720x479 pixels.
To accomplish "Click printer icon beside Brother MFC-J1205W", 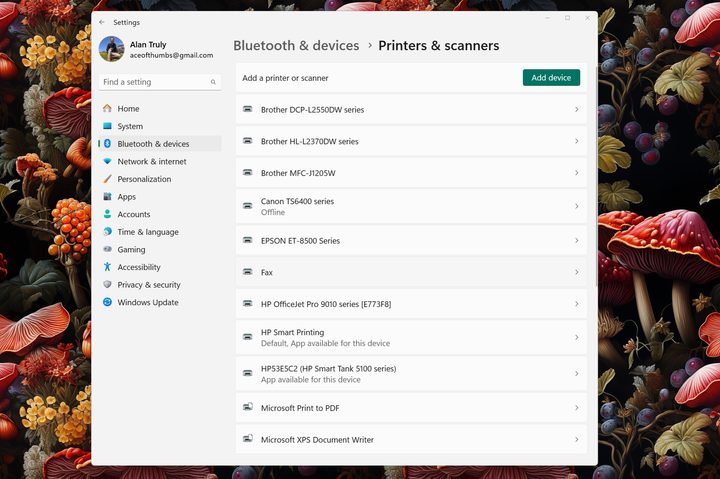I will point(248,173).
